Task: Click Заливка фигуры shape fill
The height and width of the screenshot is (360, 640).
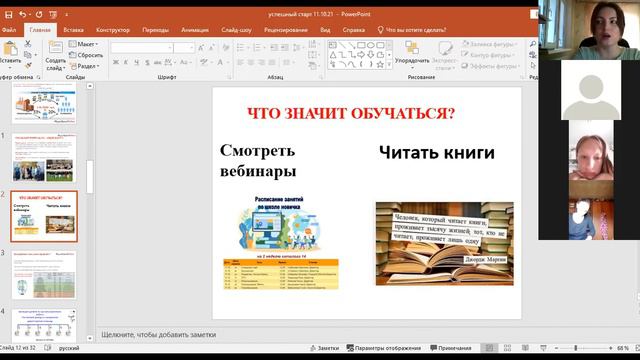Action: pos(490,44)
